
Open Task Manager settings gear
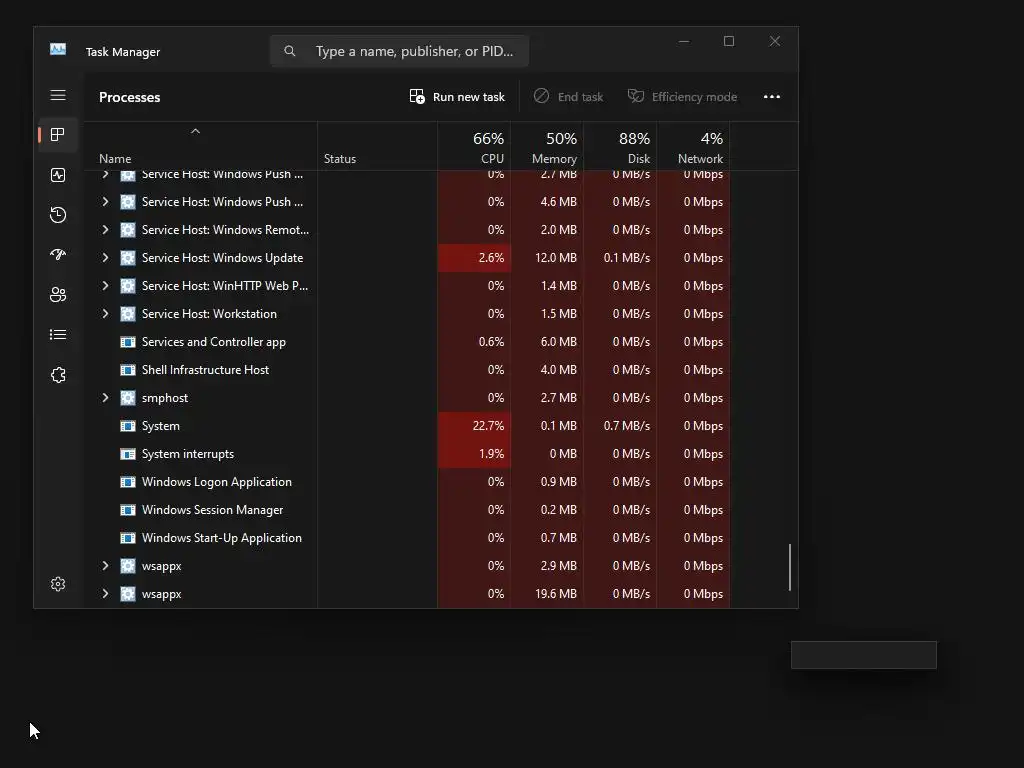(x=58, y=584)
